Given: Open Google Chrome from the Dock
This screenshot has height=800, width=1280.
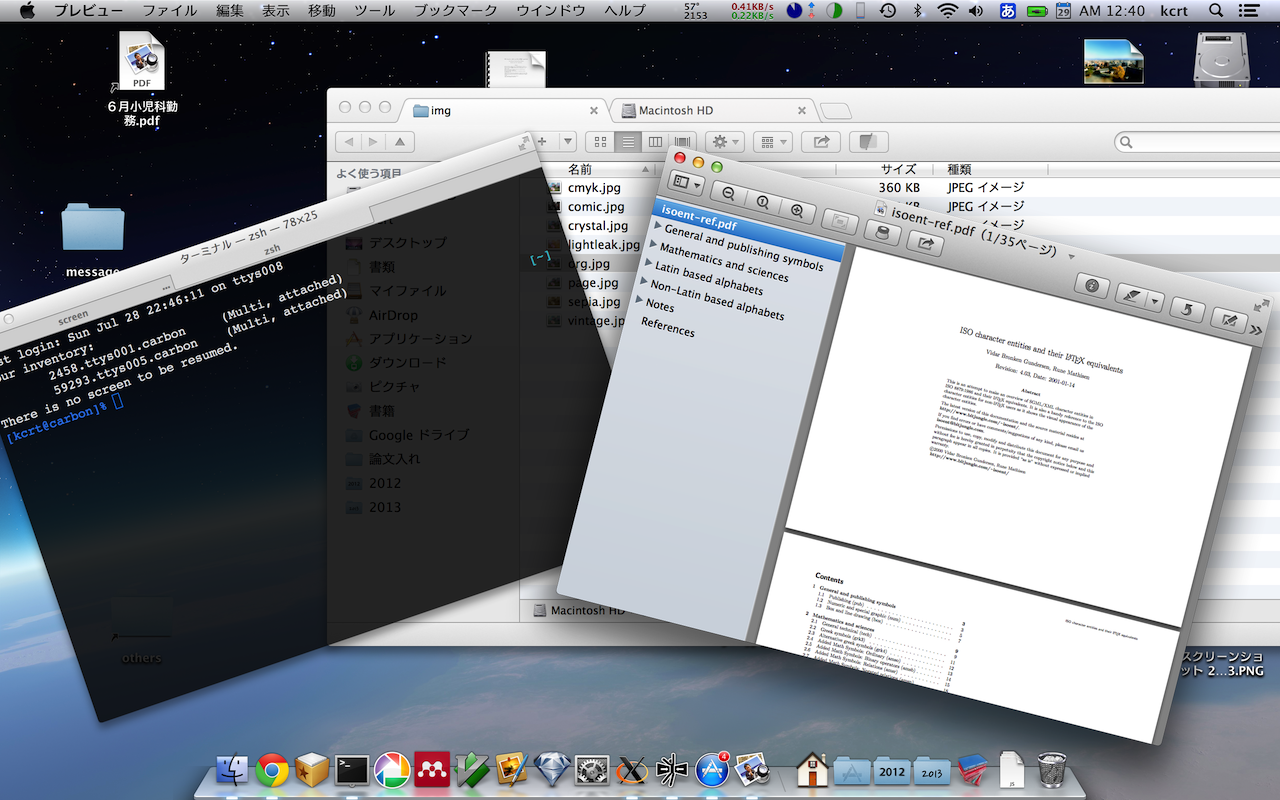Looking at the screenshot, I should 272,769.
